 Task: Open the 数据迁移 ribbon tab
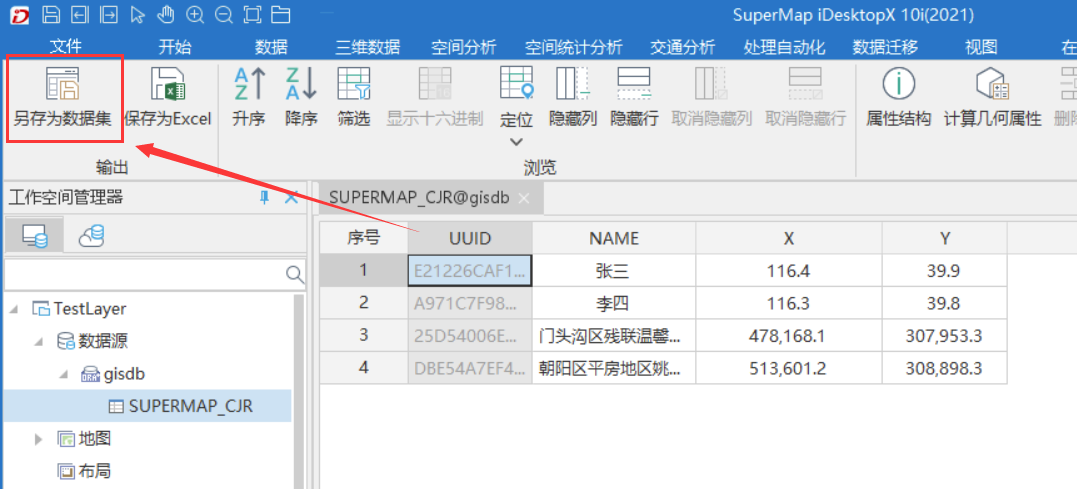point(885,47)
